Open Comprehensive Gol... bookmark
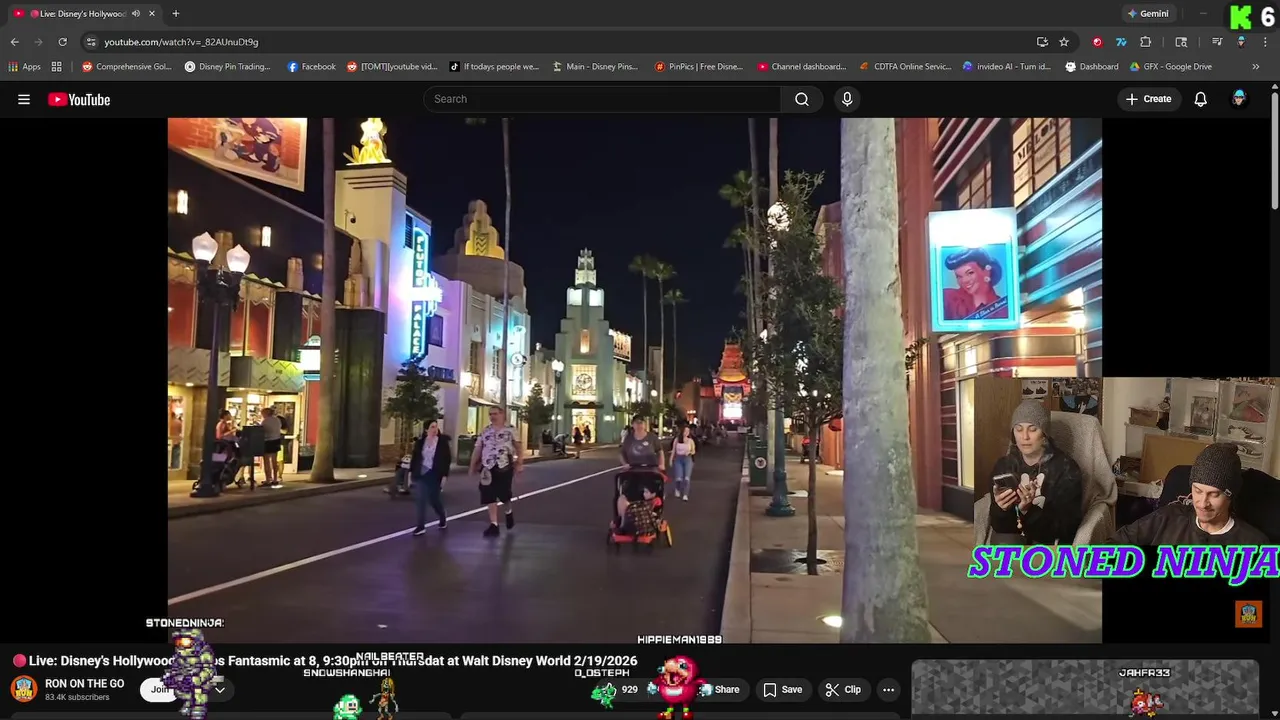This screenshot has height=720, width=1280. click(x=127, y=67)
